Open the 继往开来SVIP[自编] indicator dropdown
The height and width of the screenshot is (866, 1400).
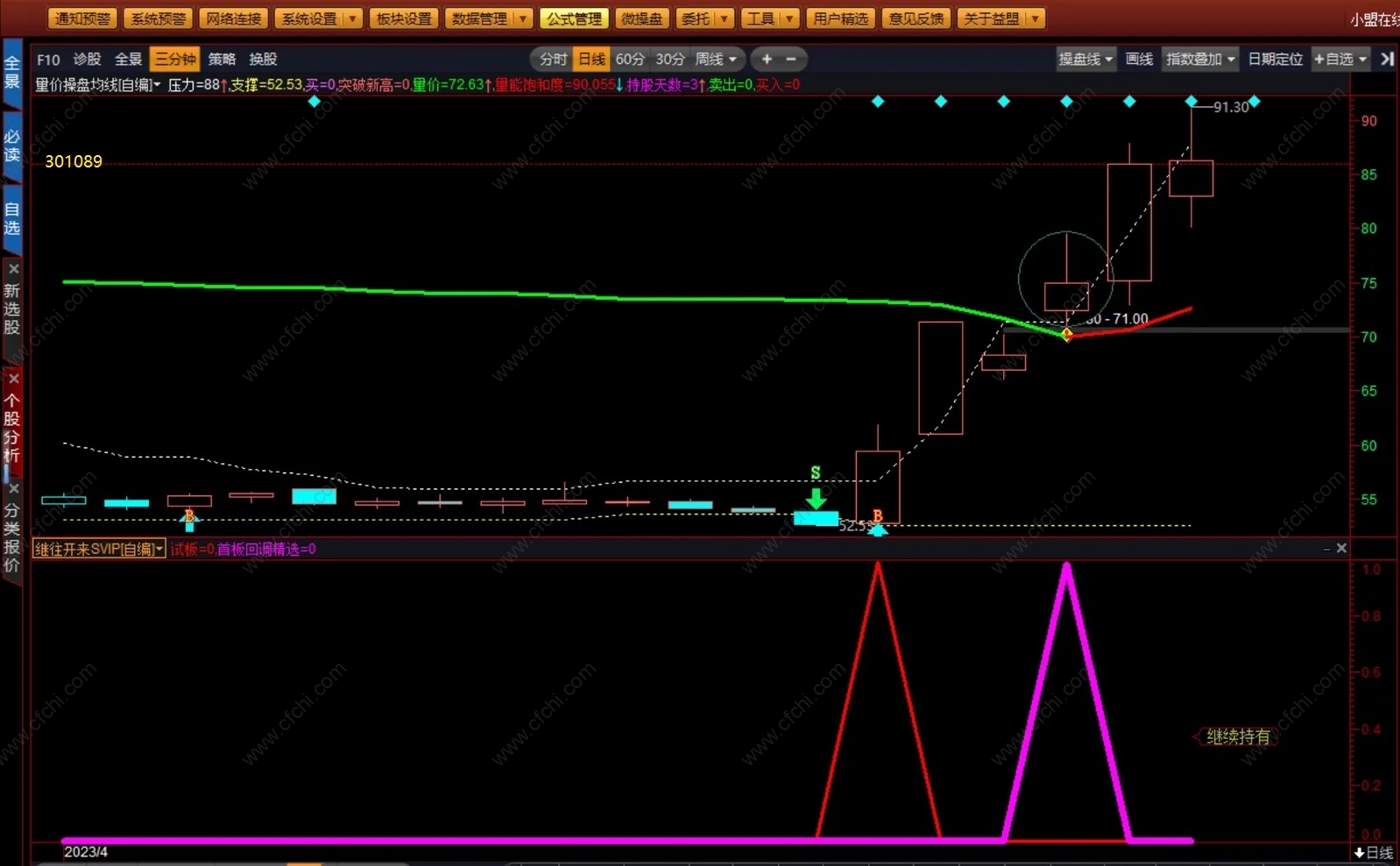pyautogui.click(x=99, y=550)
